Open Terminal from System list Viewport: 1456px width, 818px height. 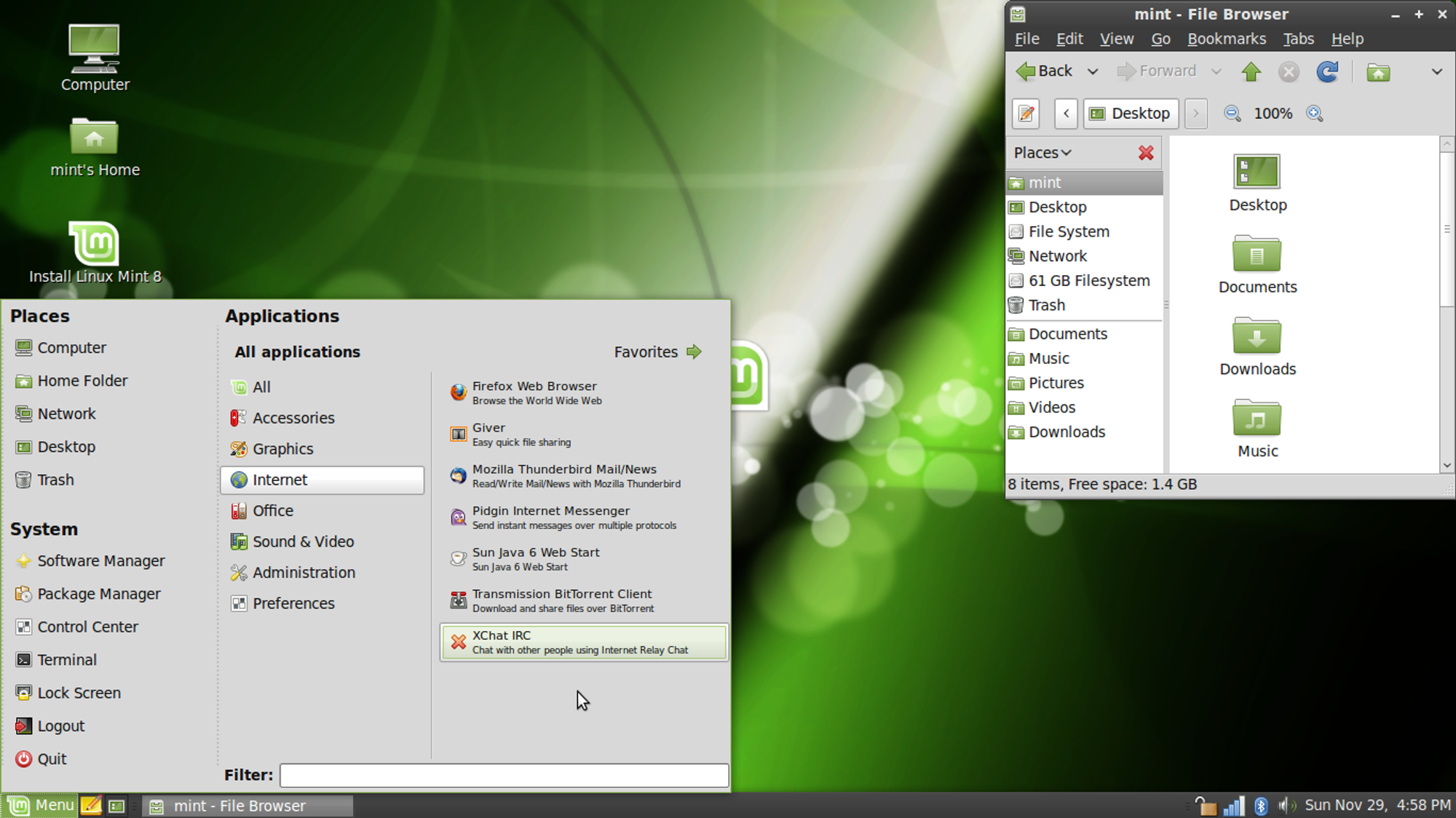point(56,660)
